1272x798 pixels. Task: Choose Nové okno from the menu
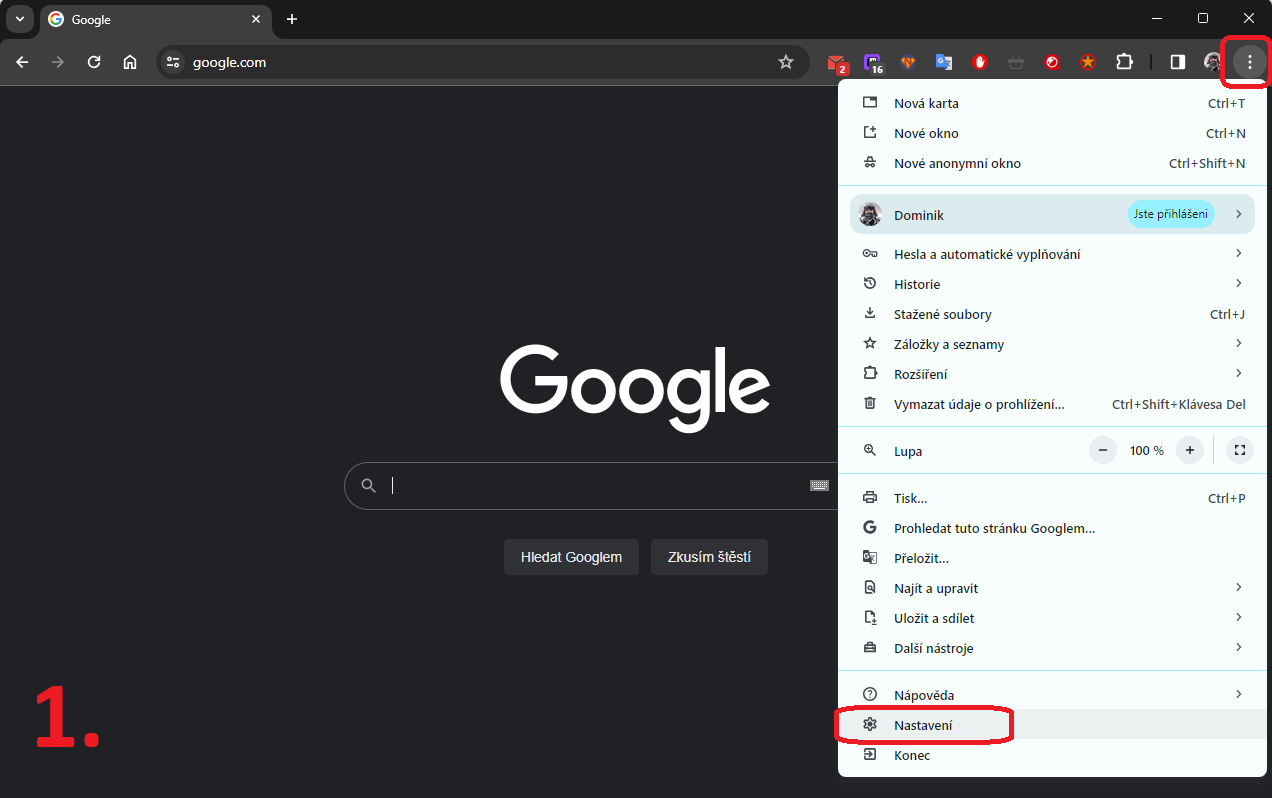pos(1050,133)
